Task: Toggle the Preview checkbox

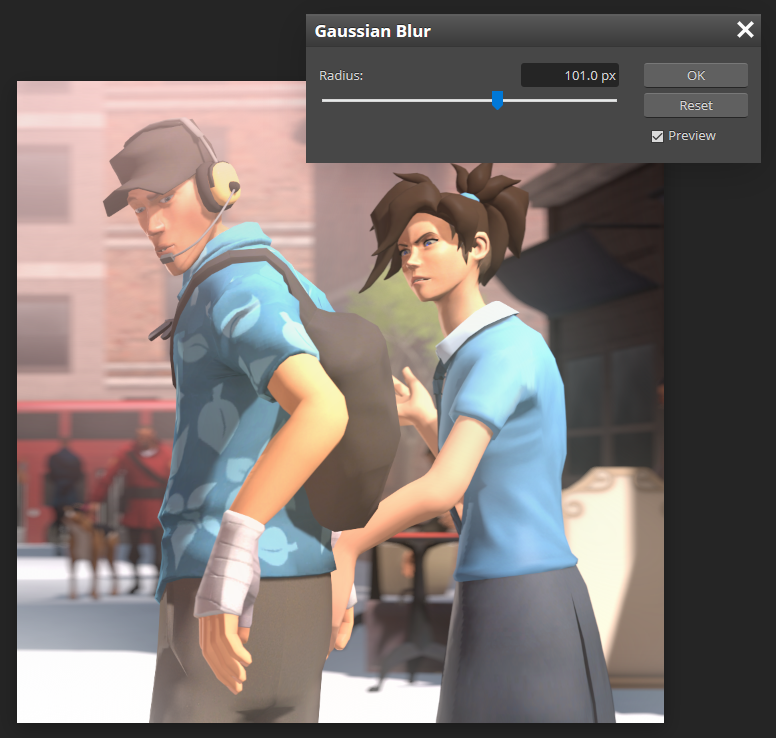Action: point(657,136)
